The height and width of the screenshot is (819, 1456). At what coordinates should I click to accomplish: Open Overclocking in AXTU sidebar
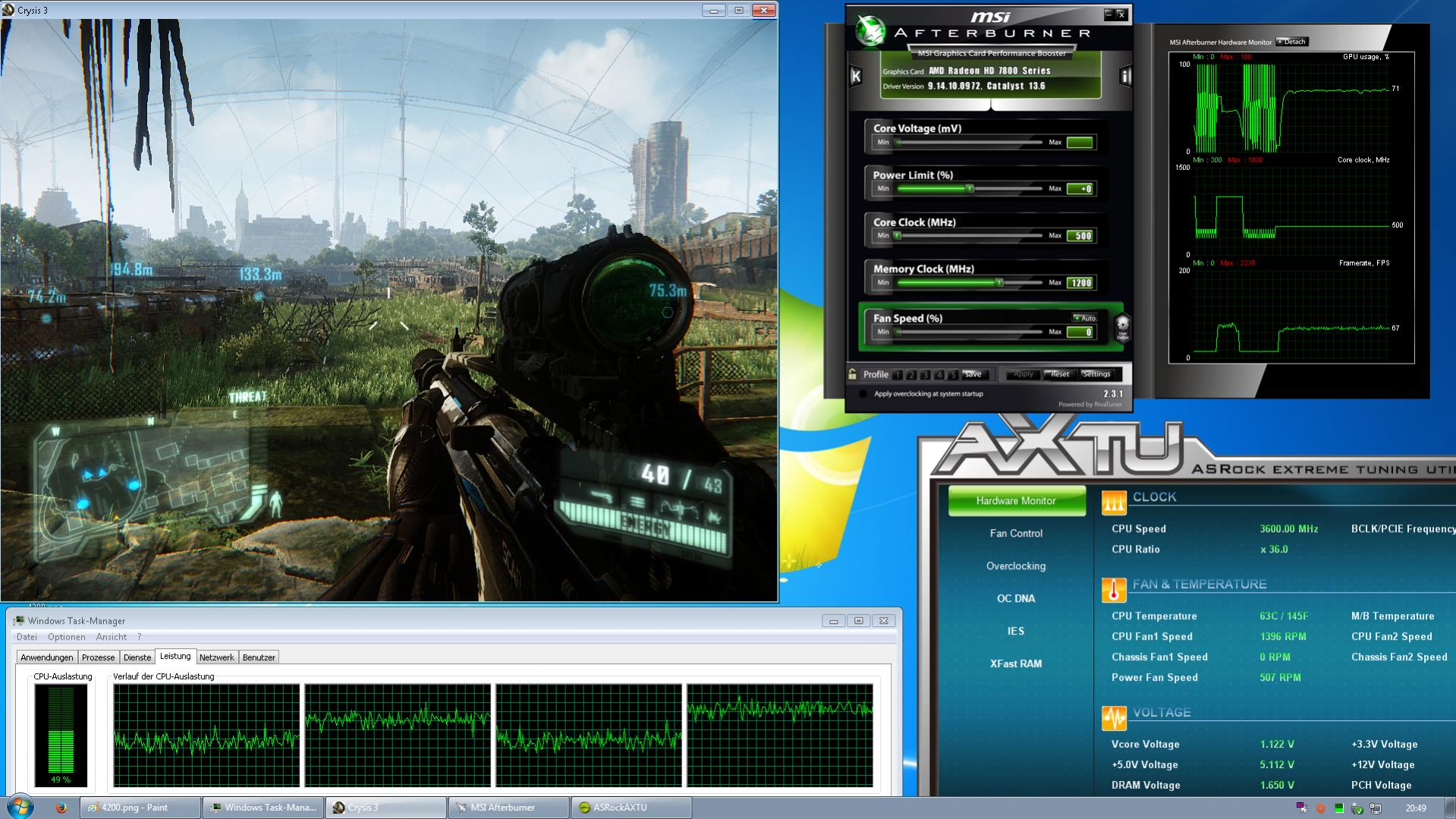(x=1016, y=566)
